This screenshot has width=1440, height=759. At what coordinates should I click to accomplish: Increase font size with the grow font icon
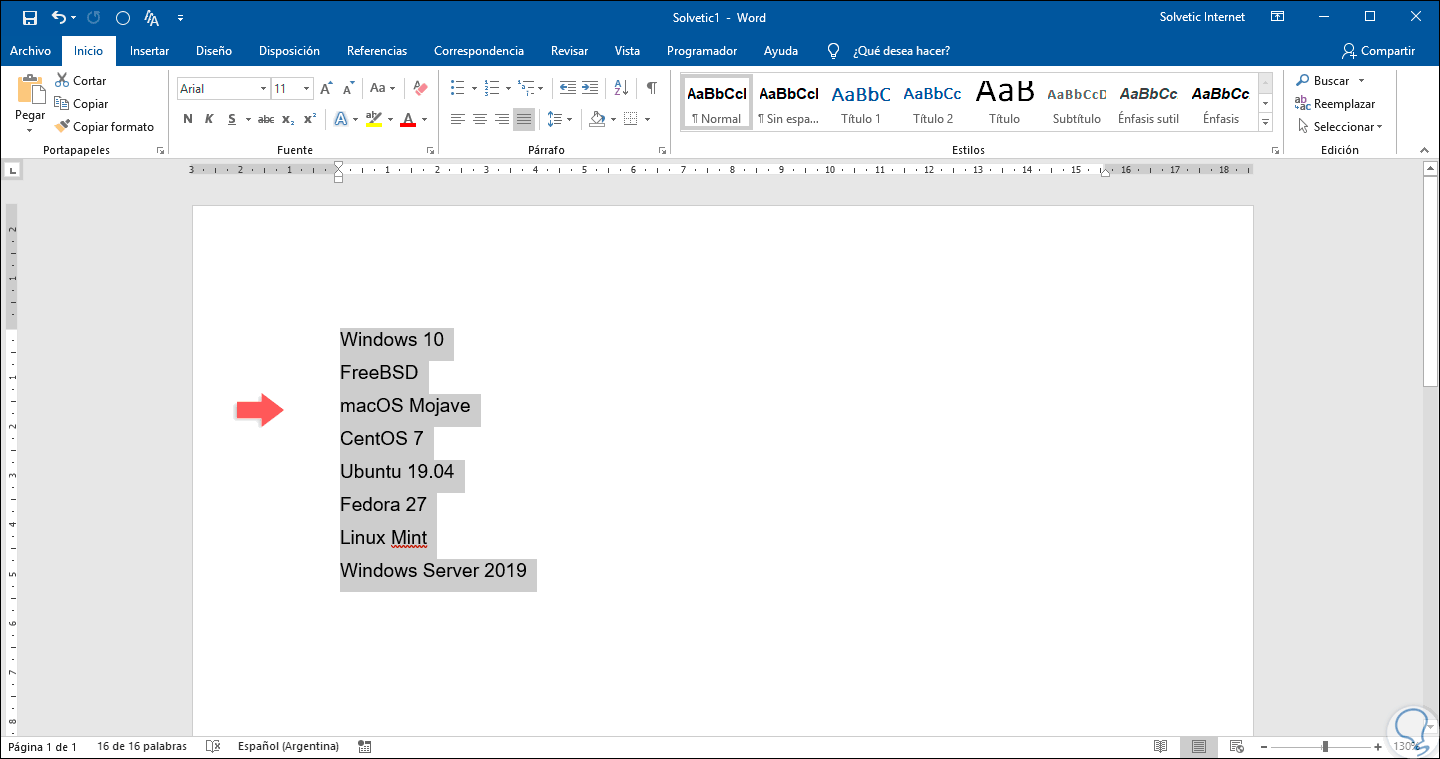326,89
